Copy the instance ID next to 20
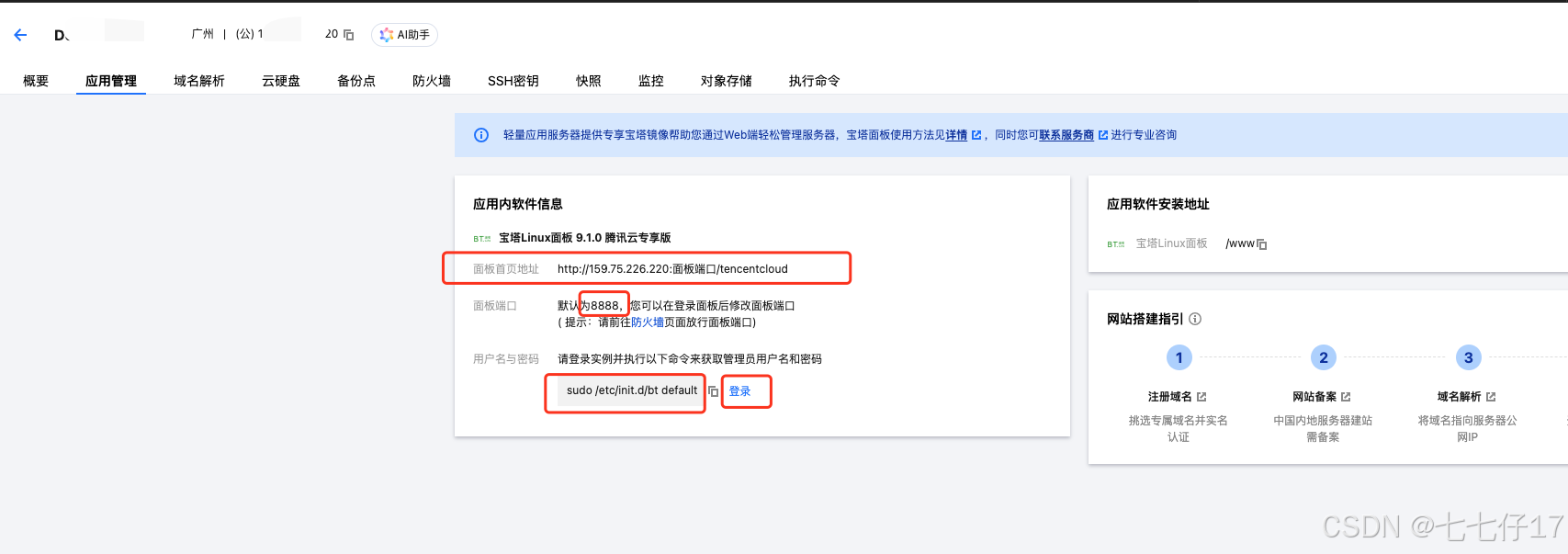 [349, 35]
